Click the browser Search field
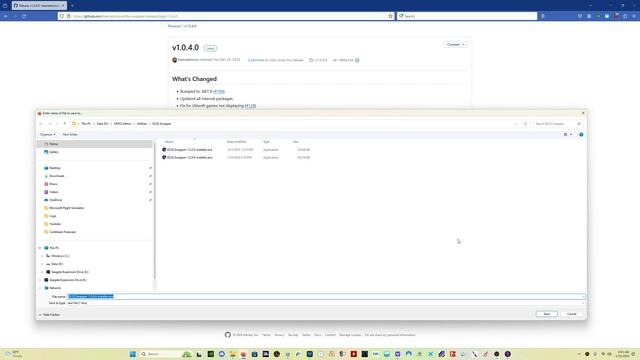Screen dimensions: 640x360 (467, 16)
